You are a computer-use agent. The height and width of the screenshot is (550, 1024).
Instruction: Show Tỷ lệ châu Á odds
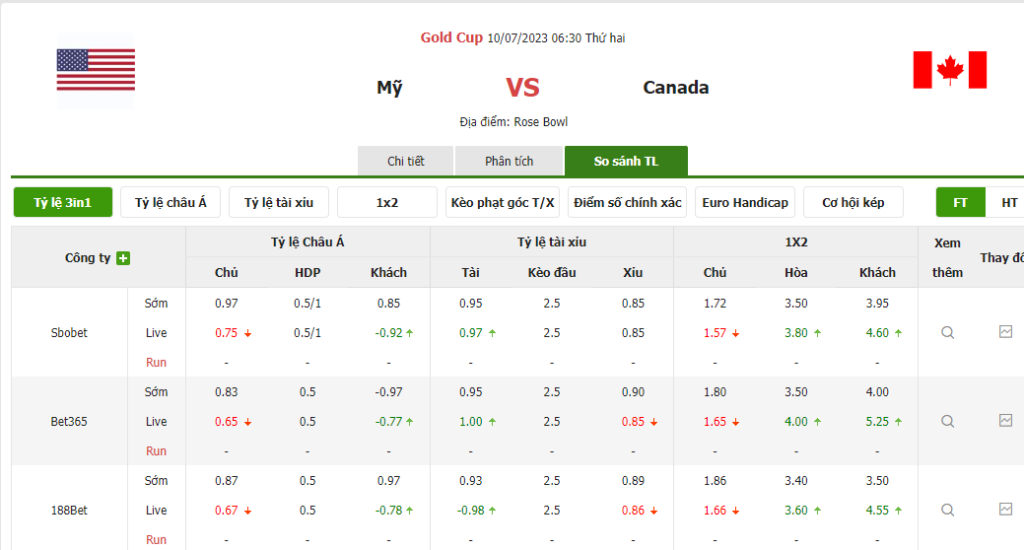tap(170, 202)
